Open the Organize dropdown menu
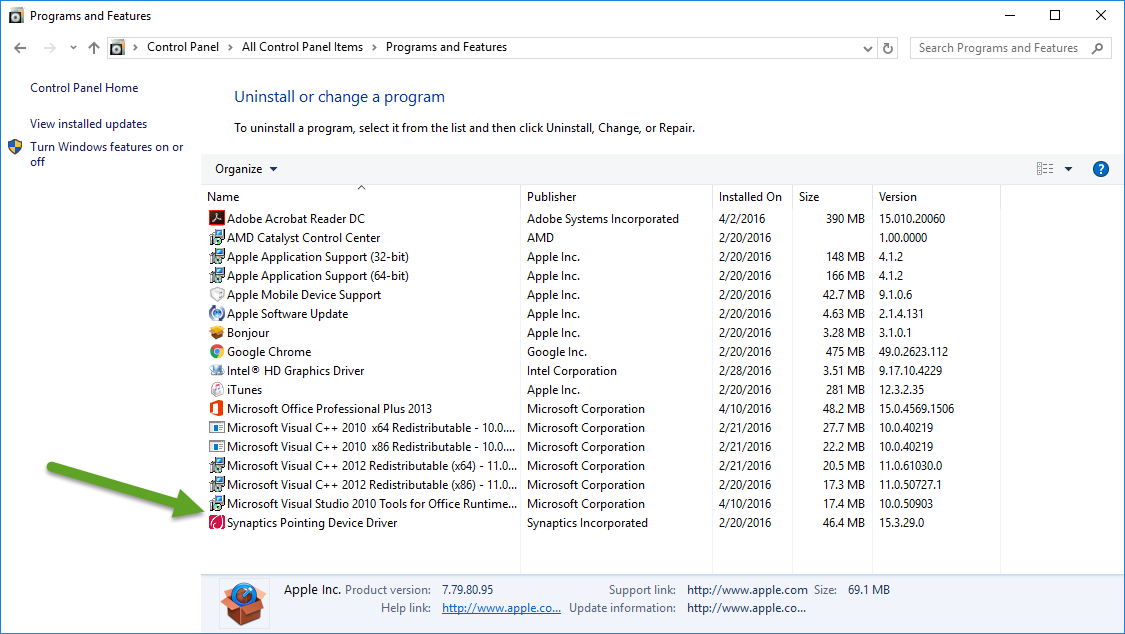The width and height of the screenshot is (1125, 634). pyautogui.click(x=246, y=169)
